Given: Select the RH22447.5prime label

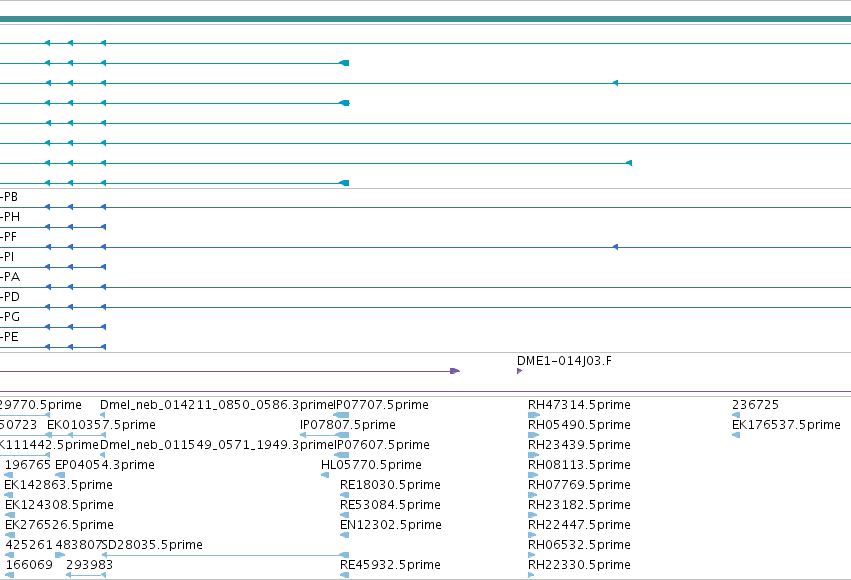Looking at the screenshot, I should coord(579,525).
